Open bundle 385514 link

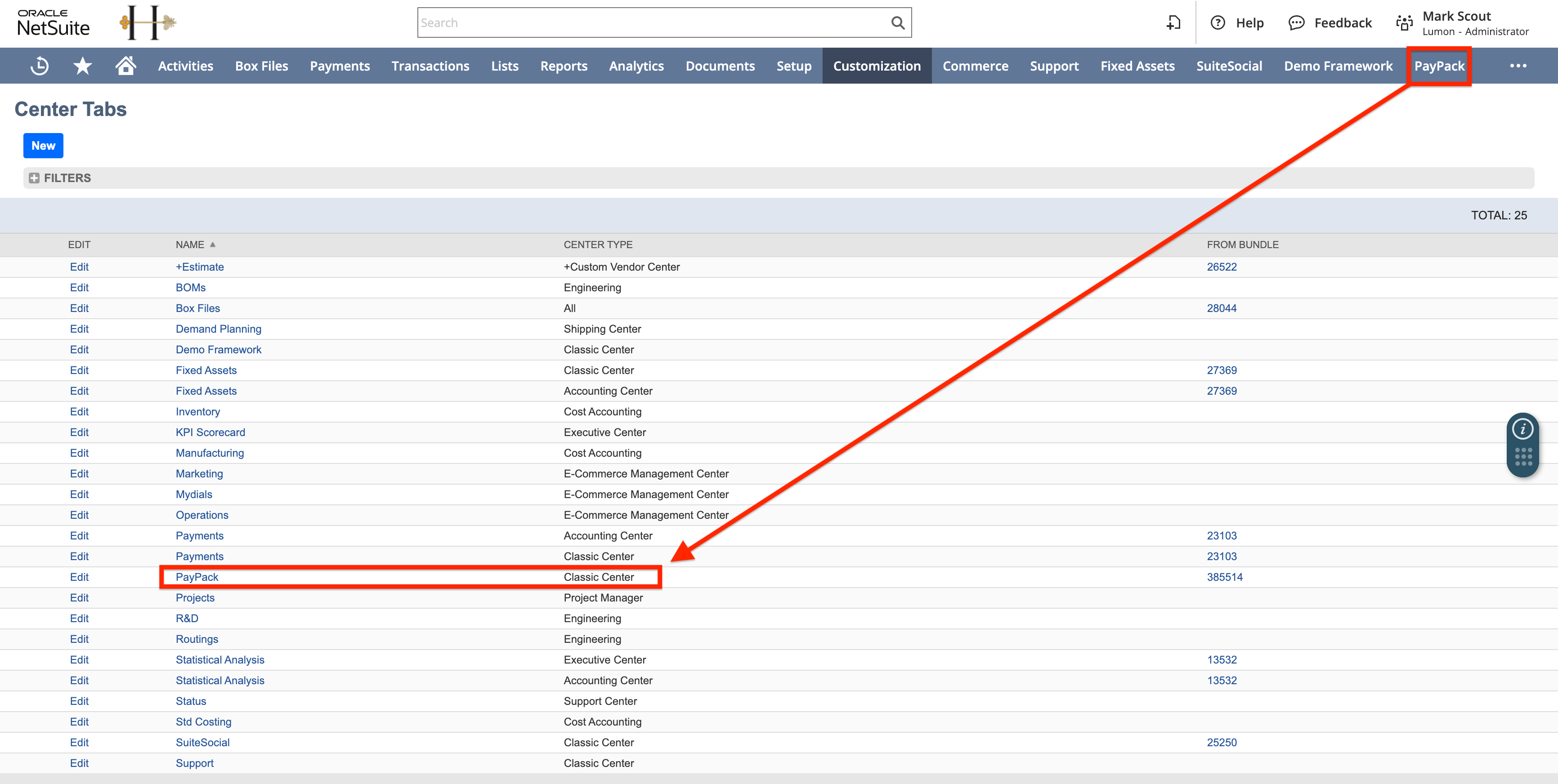point(1224,577)
